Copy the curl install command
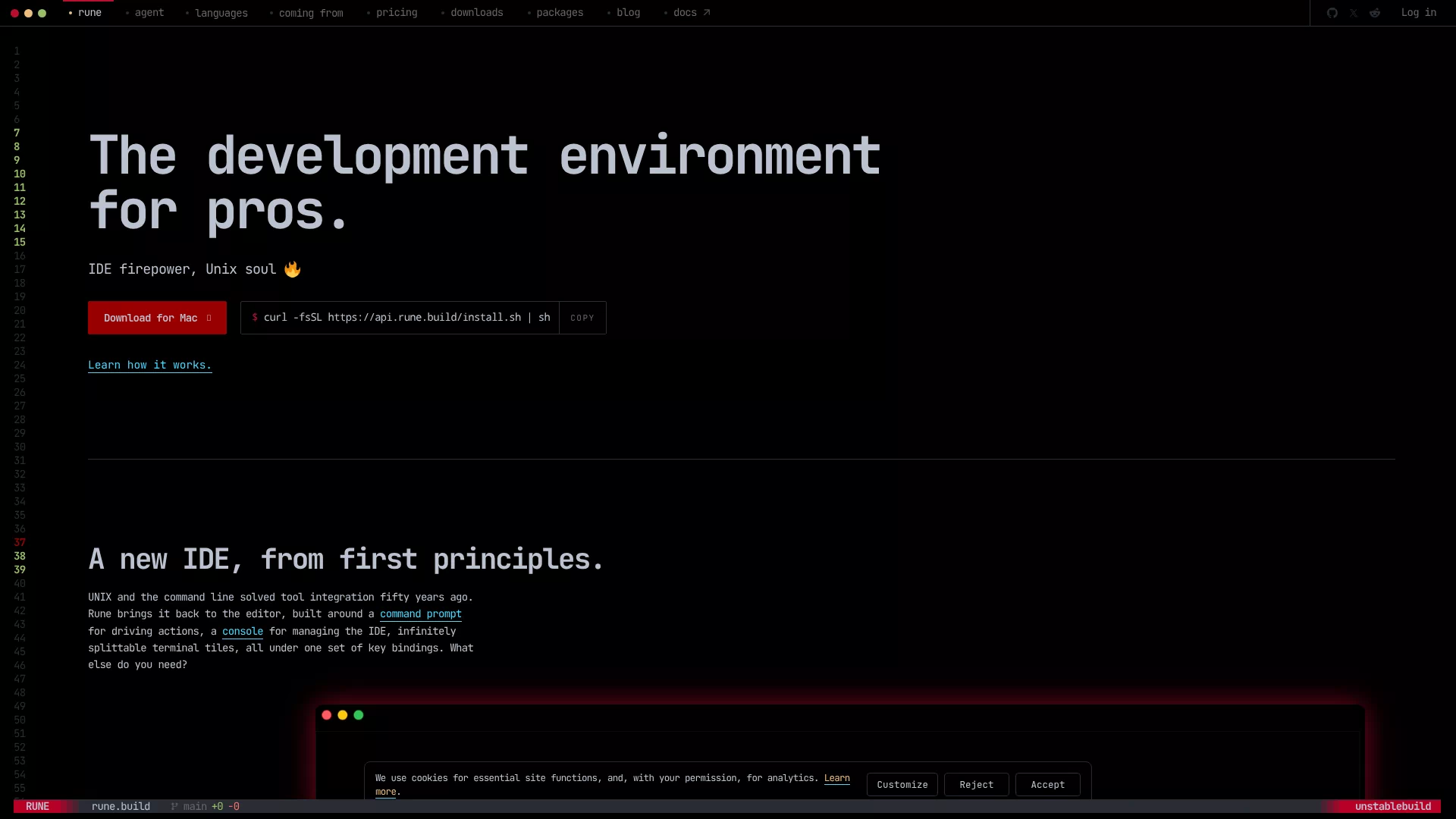Image resolution: width=1456 pixels, height=819 pixels. 582,318
